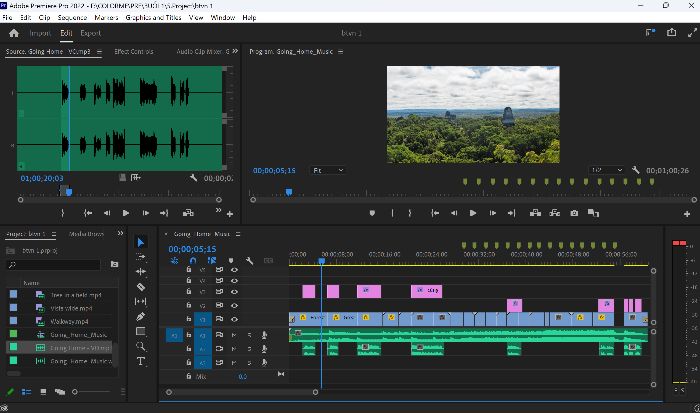This screenshot has width=700, height=413.
Task: Switch to Effect Controls tab
Action: (133, 52)
